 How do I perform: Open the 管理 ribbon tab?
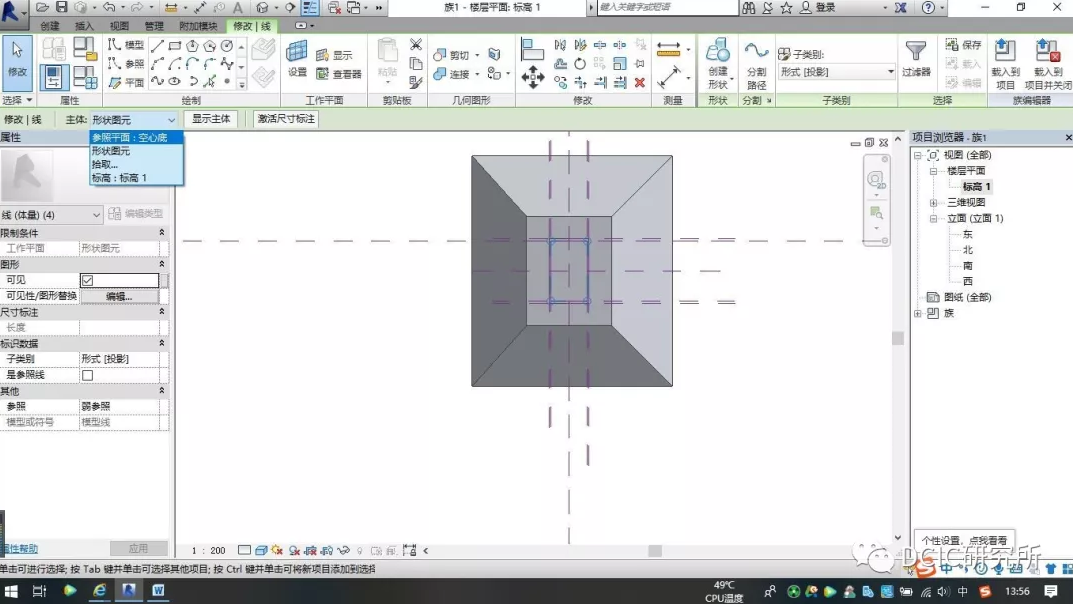tap(154, 26)
